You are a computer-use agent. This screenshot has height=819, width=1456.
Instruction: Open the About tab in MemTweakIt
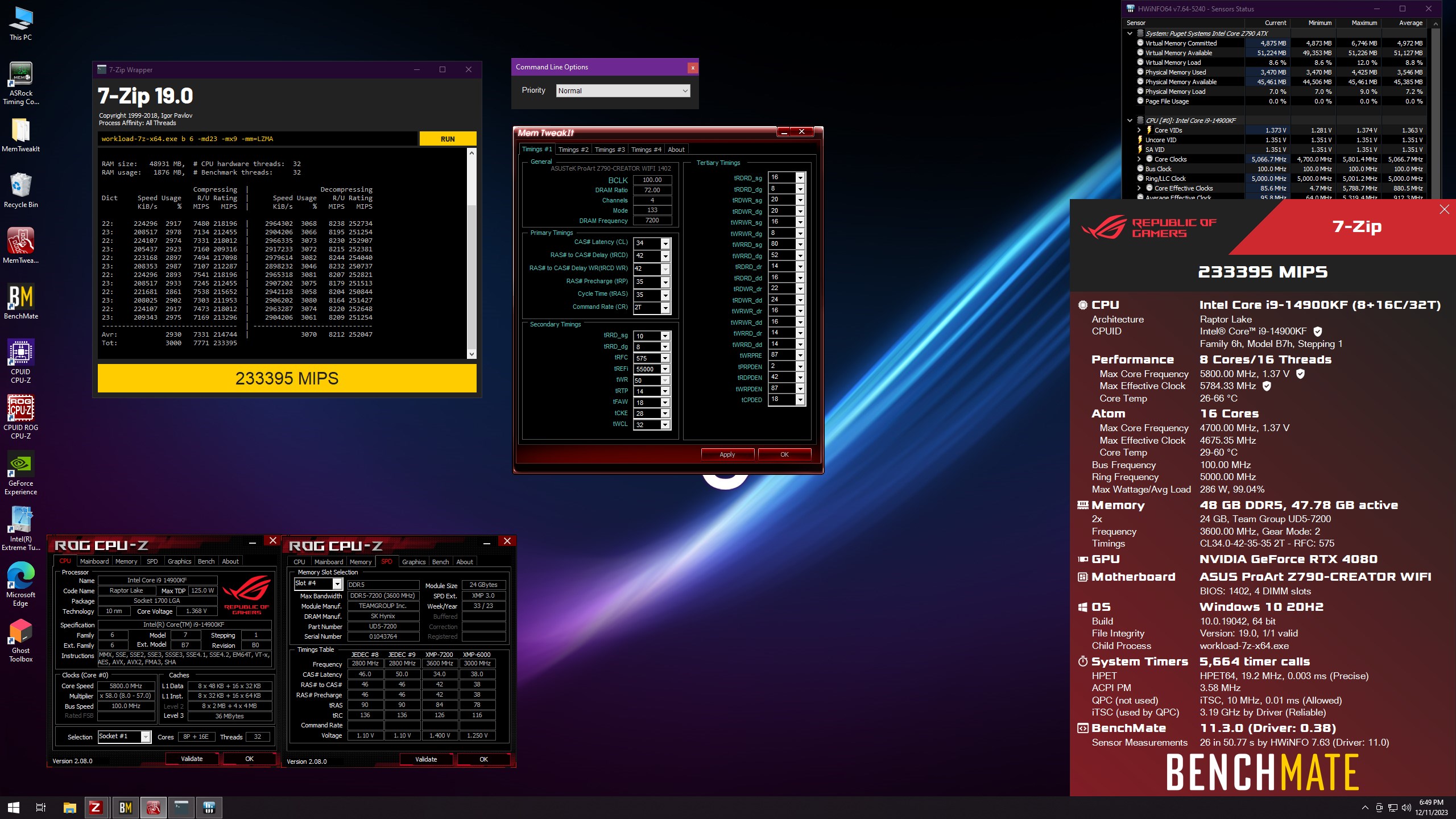pos(676,150)
